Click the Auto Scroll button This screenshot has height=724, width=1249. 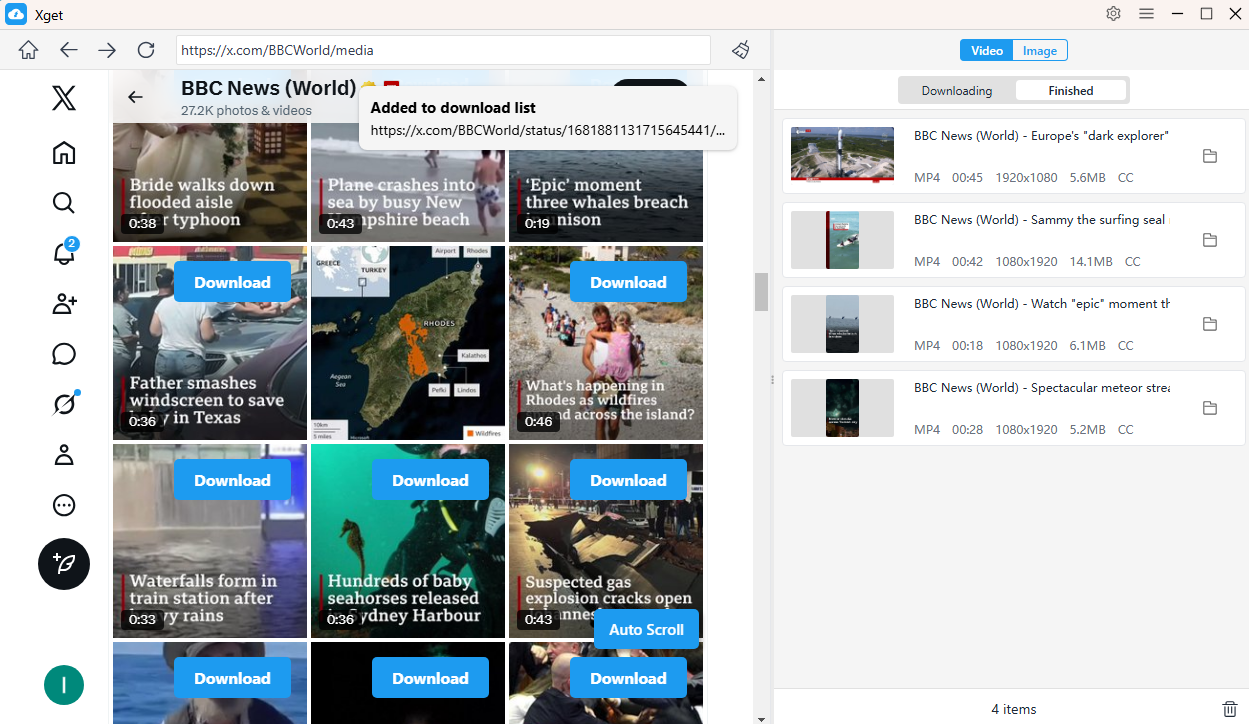pyautogui.click(x=646, y=629)
